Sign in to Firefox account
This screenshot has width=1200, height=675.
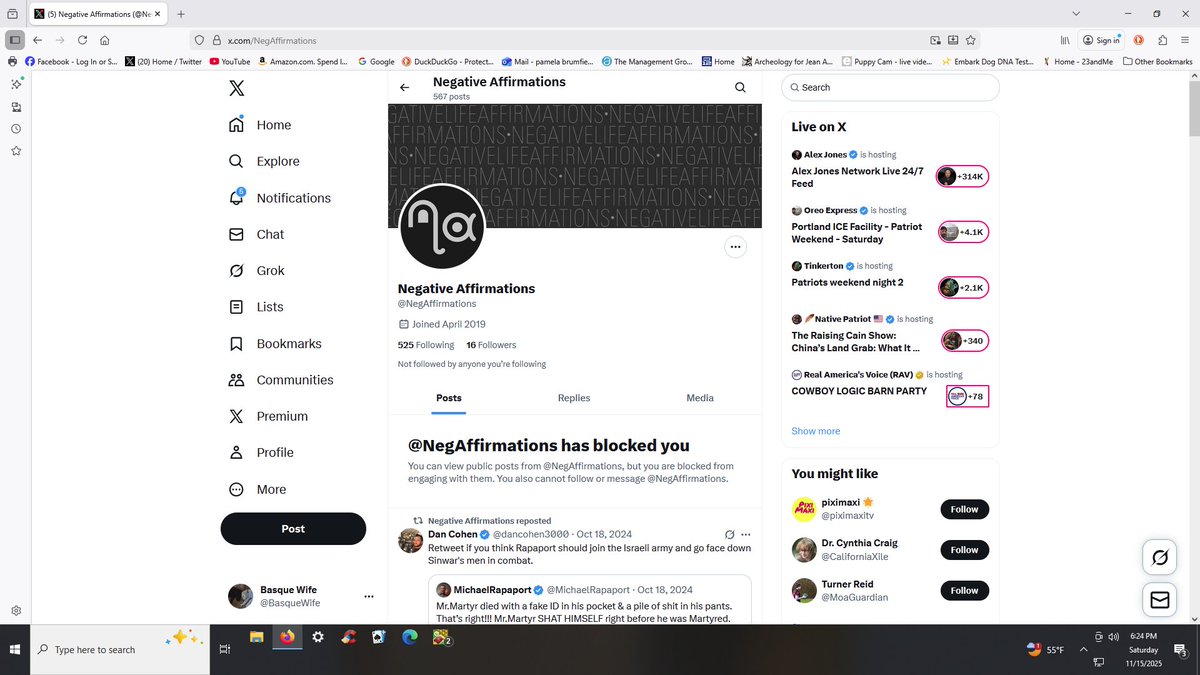point(1101,40)
